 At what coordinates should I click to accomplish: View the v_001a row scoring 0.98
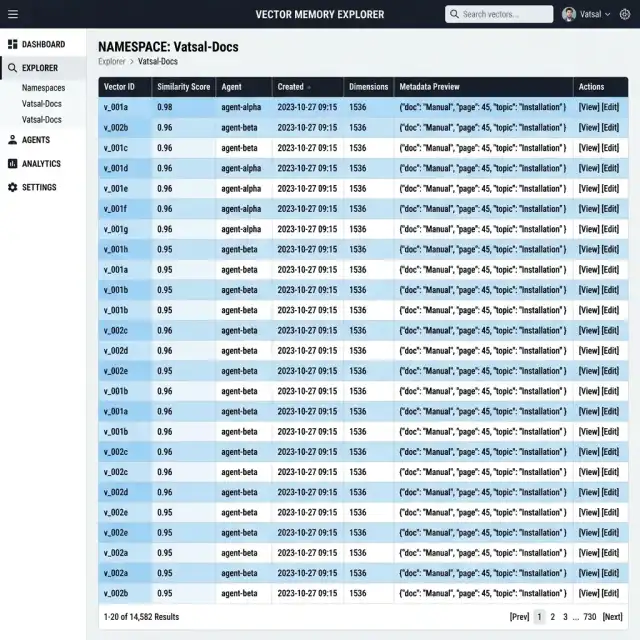click(x=589, y=107)
